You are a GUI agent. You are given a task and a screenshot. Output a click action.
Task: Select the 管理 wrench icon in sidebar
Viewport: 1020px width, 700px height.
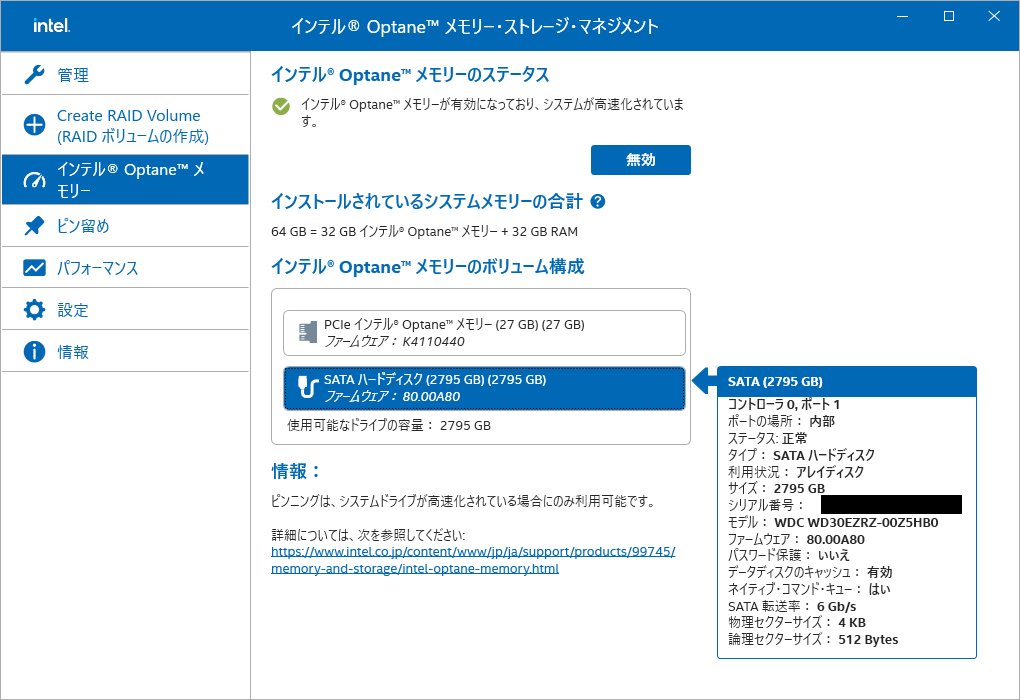pyautogui.click(x=33, y=73)
